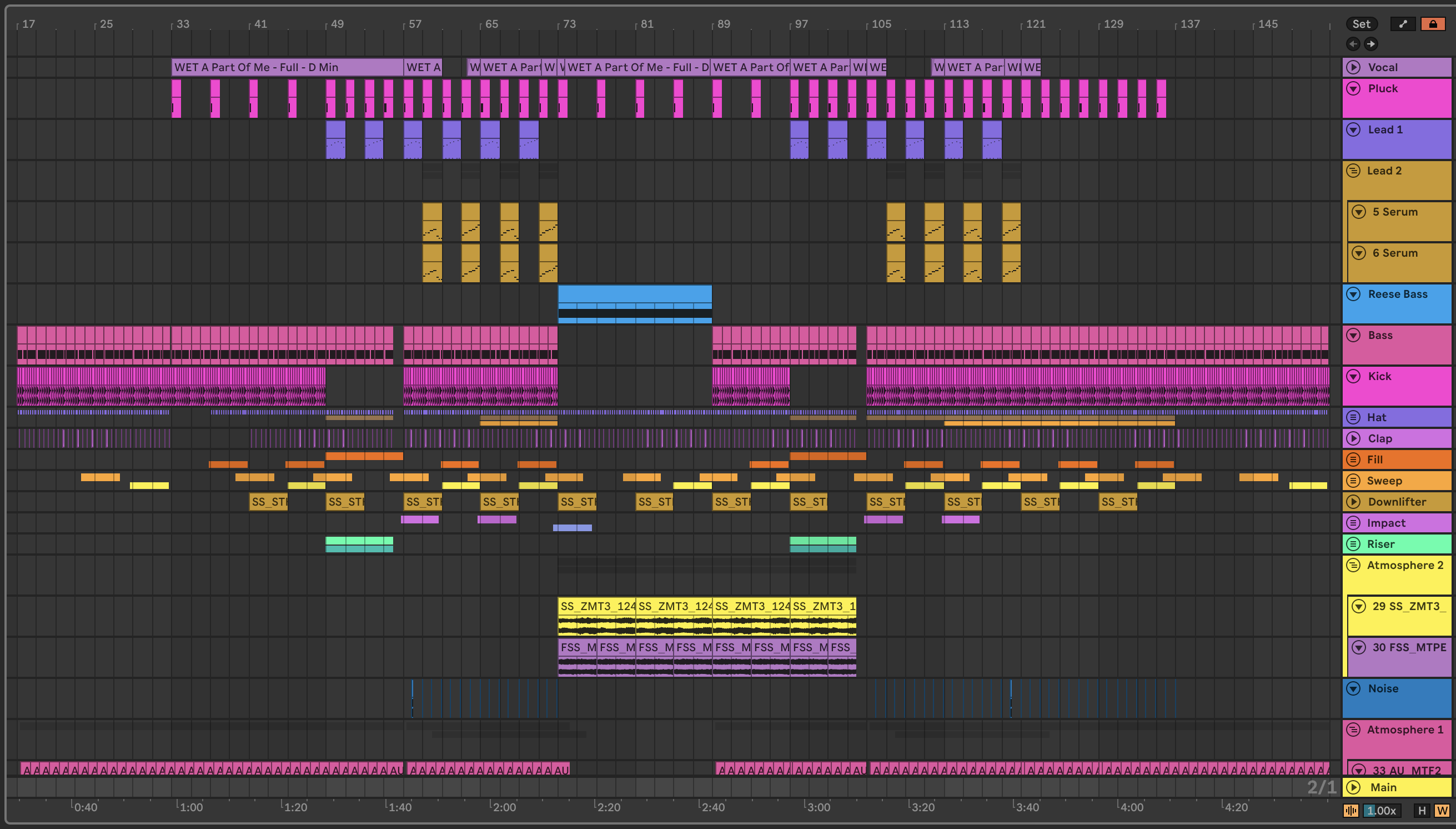Select the long 'WET A Part Of Me - Full - D Min' vocal clip
Image resolution: width=1456 pixels, height=829 pixels.
pyautogui.click(x=287, y=67)
